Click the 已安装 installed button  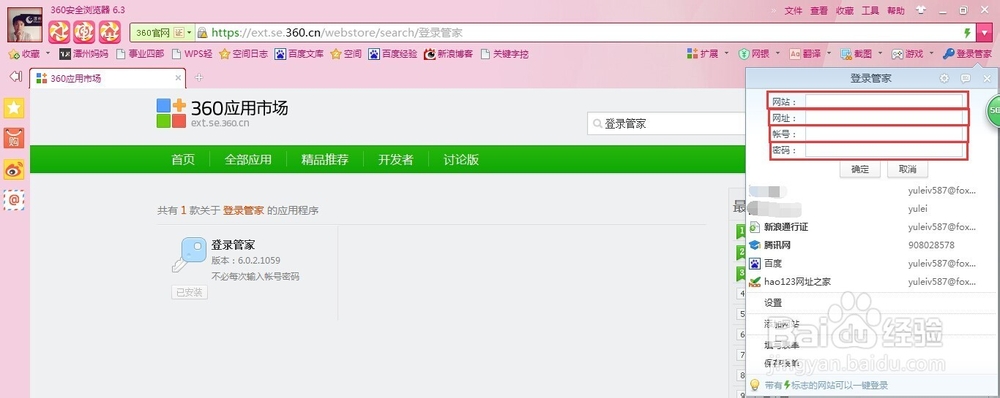coord(189,292)
